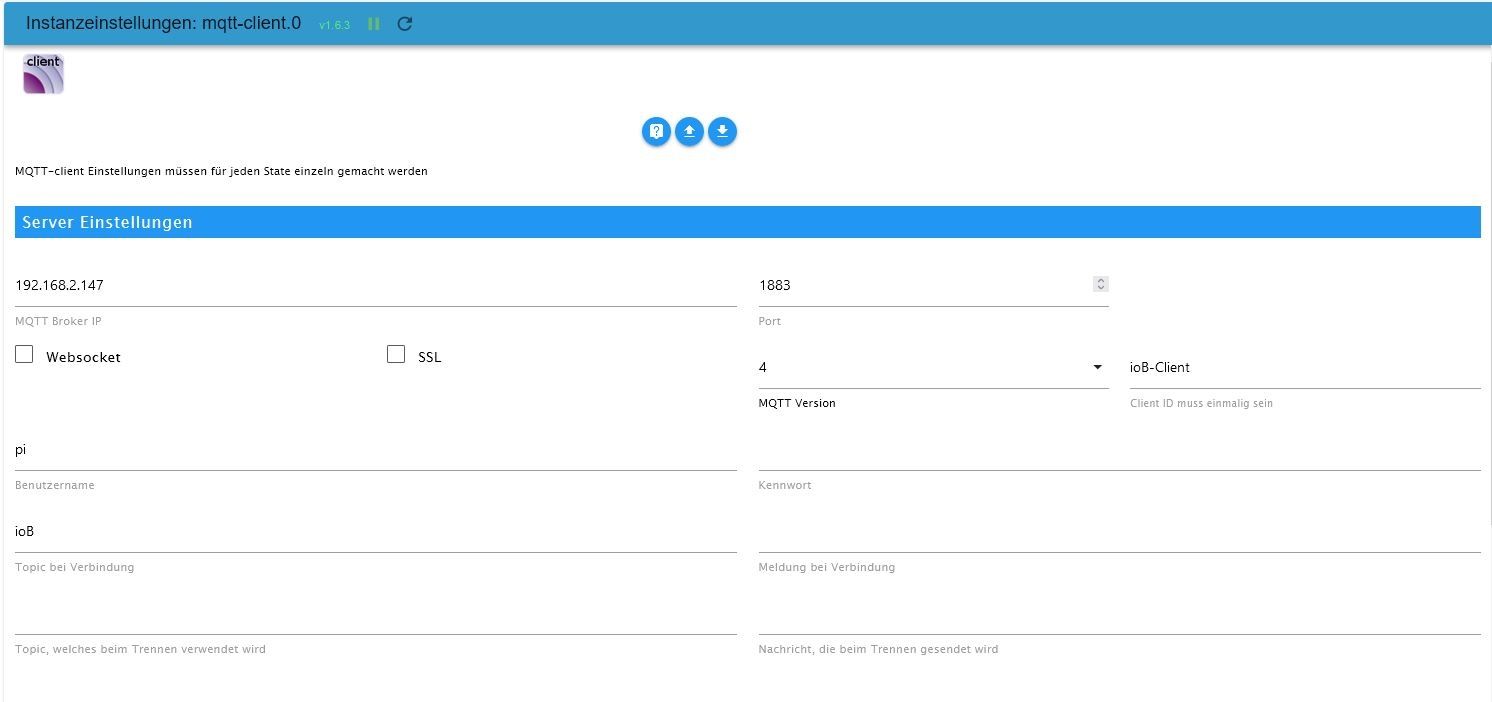Click the Instanzeinstellungen: mqtt-client.0 title

coord(163,23)
